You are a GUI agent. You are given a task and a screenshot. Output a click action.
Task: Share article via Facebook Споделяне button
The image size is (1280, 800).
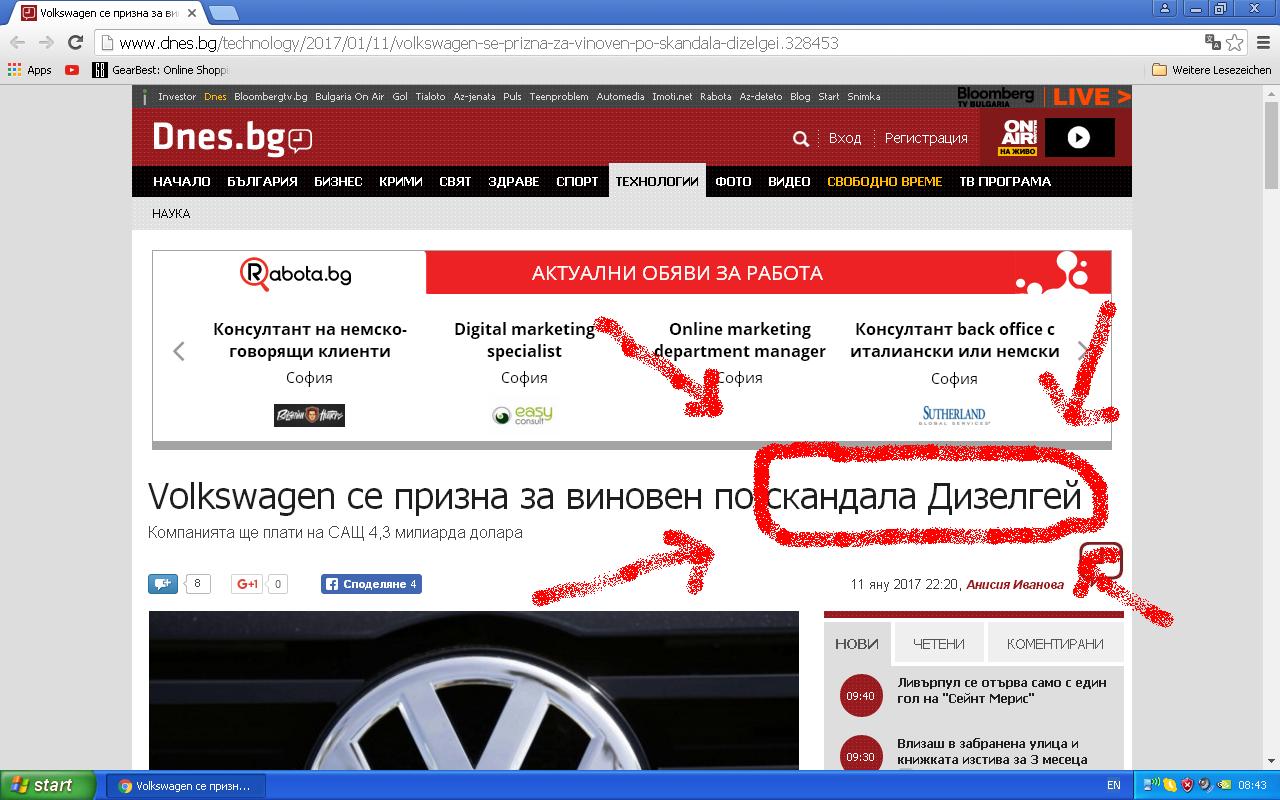tap(371, 584)
